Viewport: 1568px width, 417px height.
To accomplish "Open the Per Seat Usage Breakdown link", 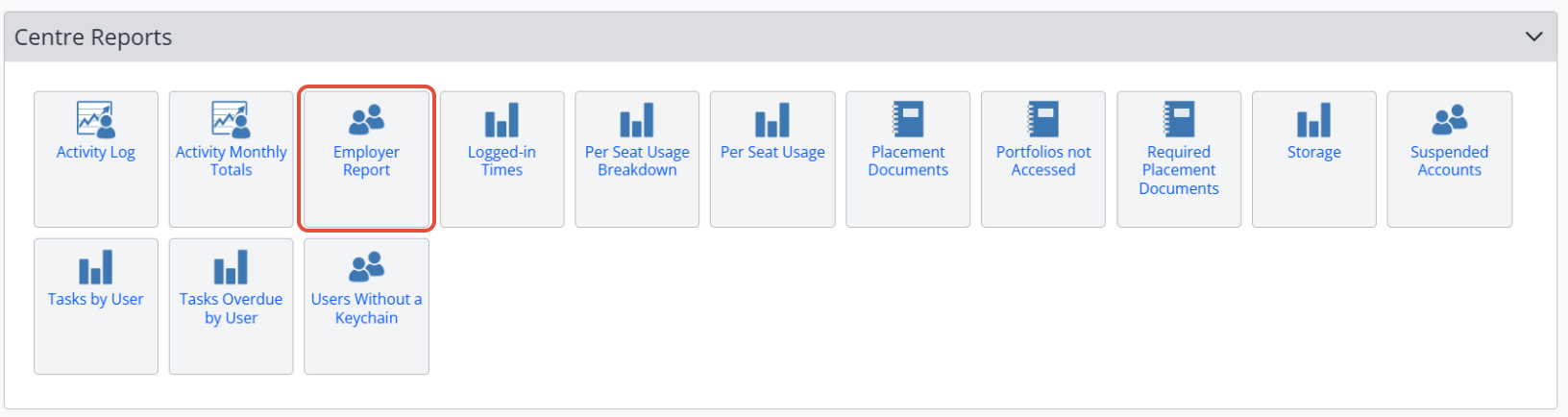I will [x=637, y=160].
